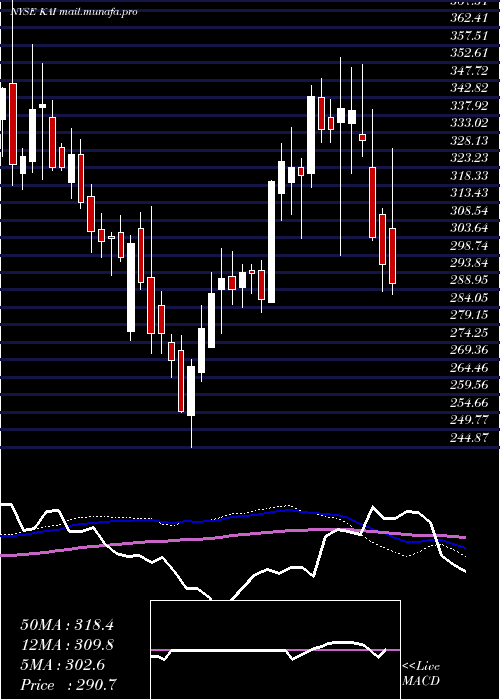Viewport: 500px width, 700px height.
Task: Select the 244.87 price axis label
Action: click(x=469, y=437)
